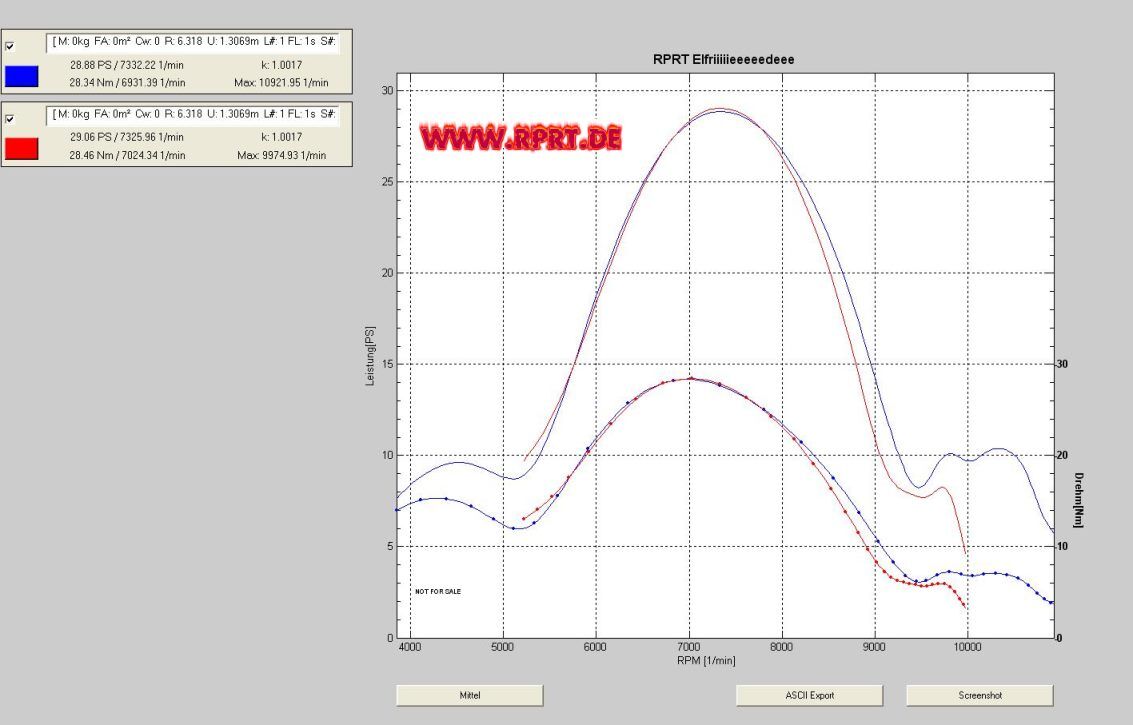Click the blue run's 28.88 PS readout
1133x725 pixels.
click(126, 64)
